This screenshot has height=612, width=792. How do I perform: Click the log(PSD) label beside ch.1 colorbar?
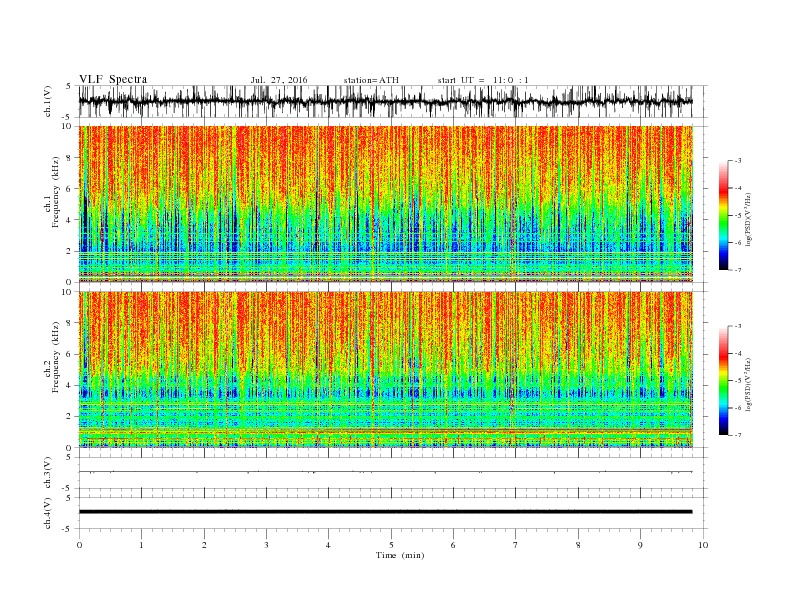click(748, 219)
